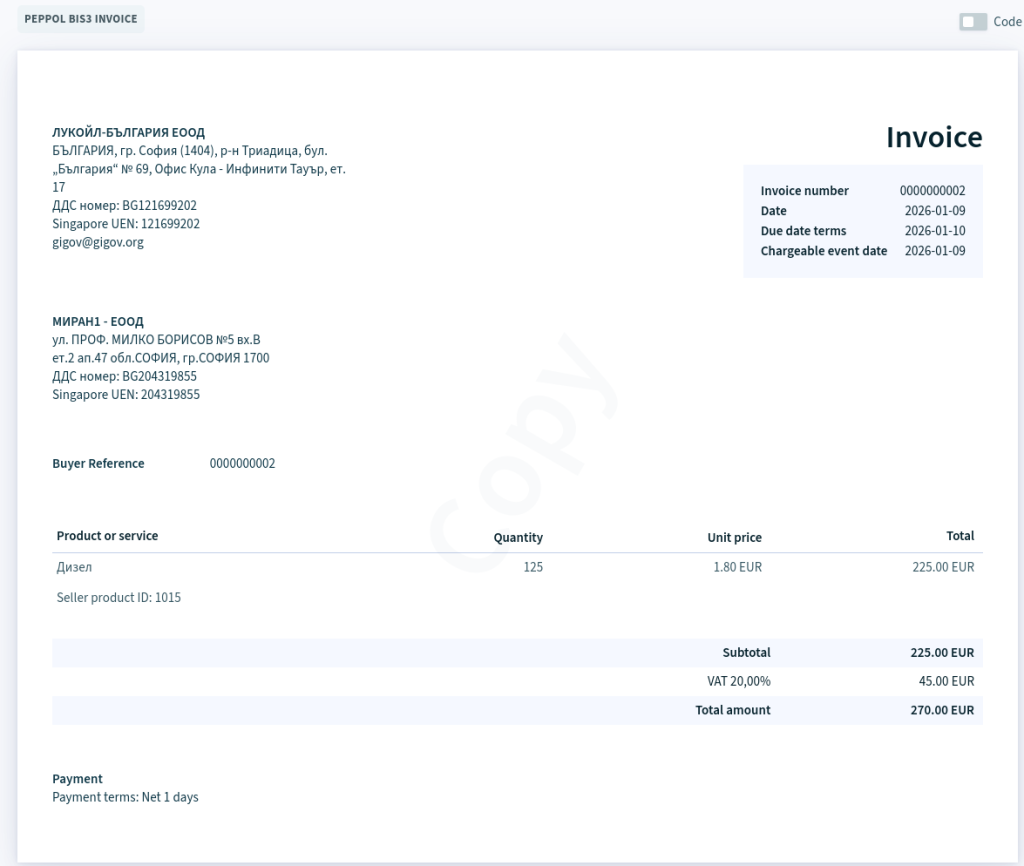Click the Unit price column header
This screenshot has width=1024, height=866.
click(x=734, y=538)
